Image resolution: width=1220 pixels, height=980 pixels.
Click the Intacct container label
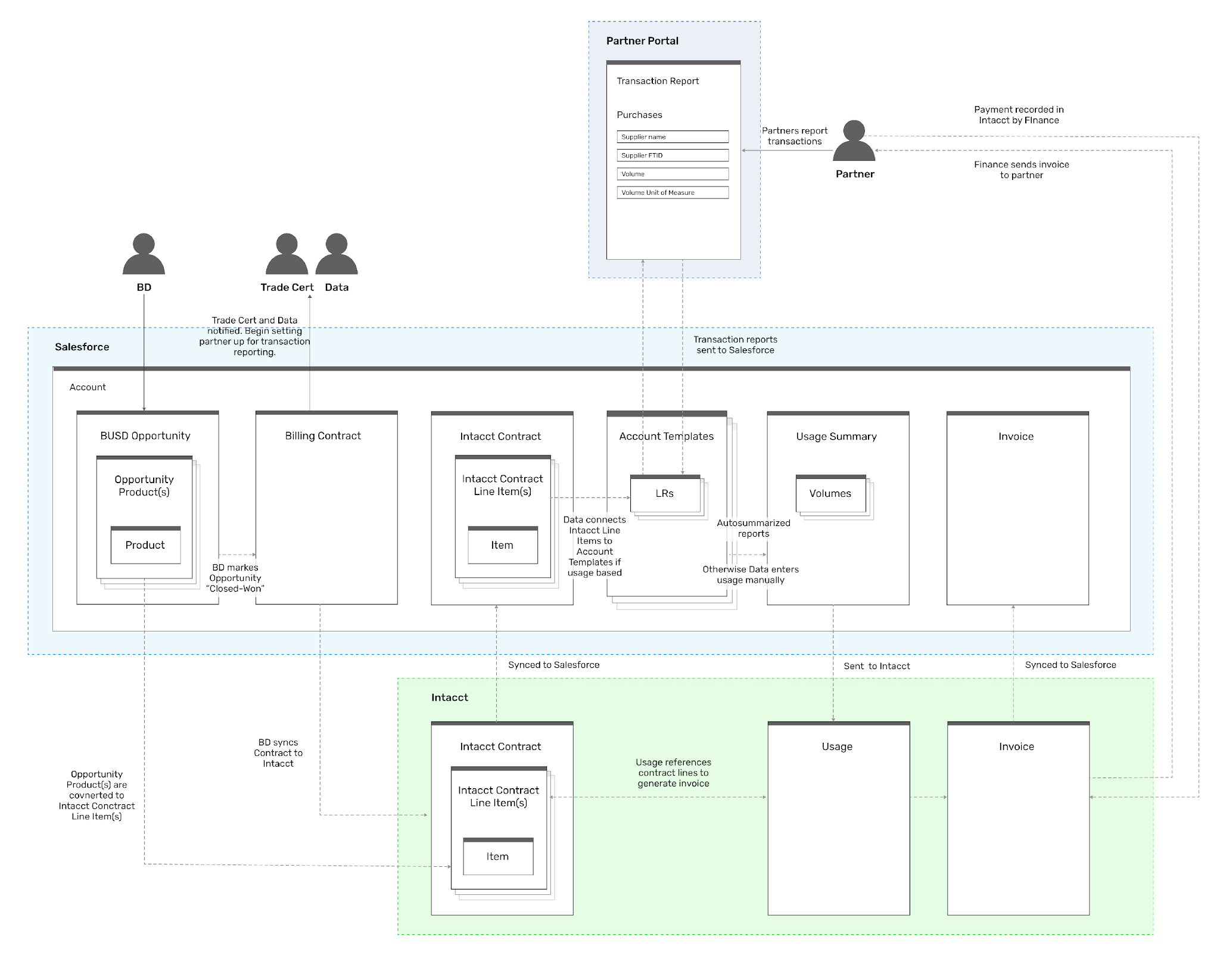(450, 698)
